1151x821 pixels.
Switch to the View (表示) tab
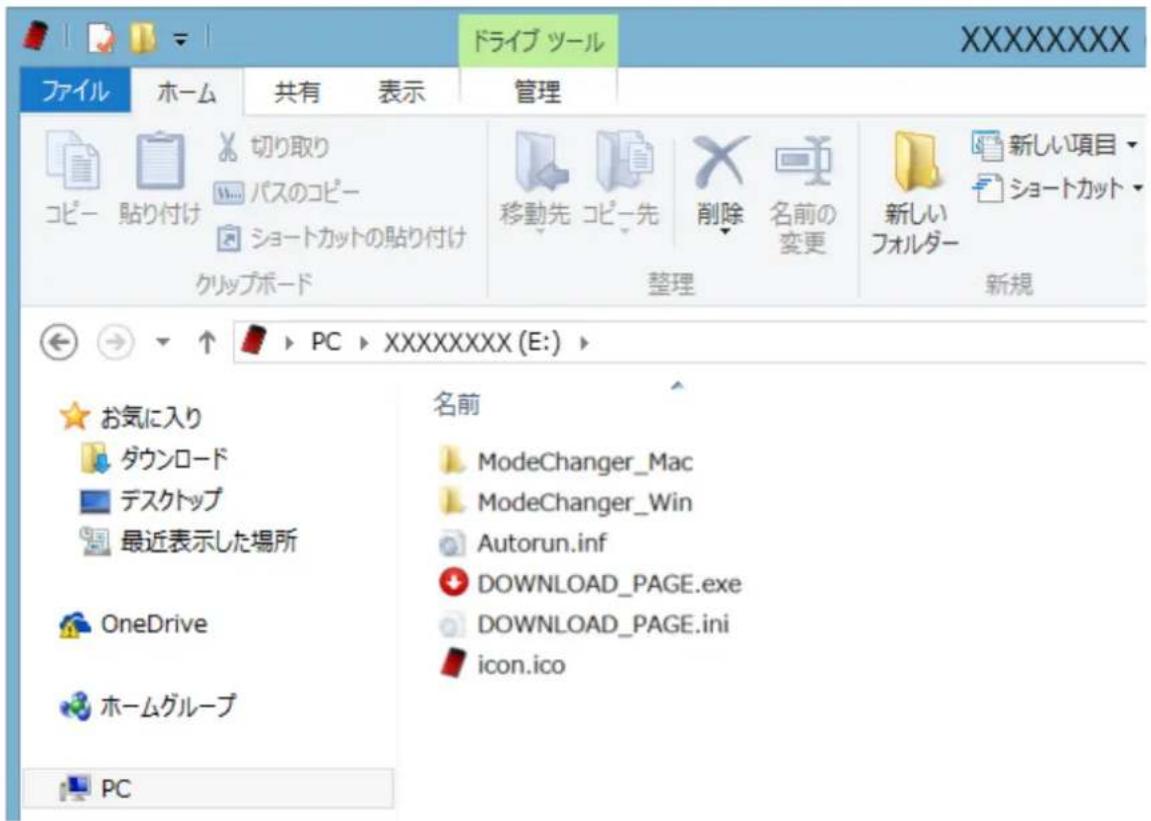pos(401,92)
